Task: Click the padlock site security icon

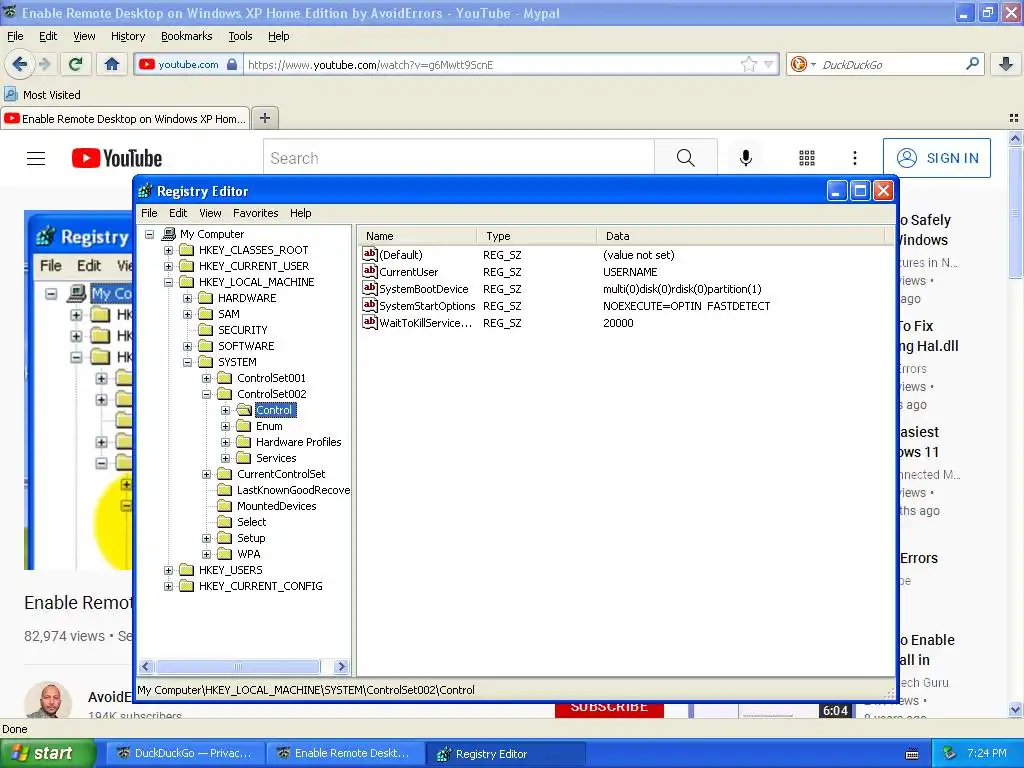Action: [x=232, y=64]
